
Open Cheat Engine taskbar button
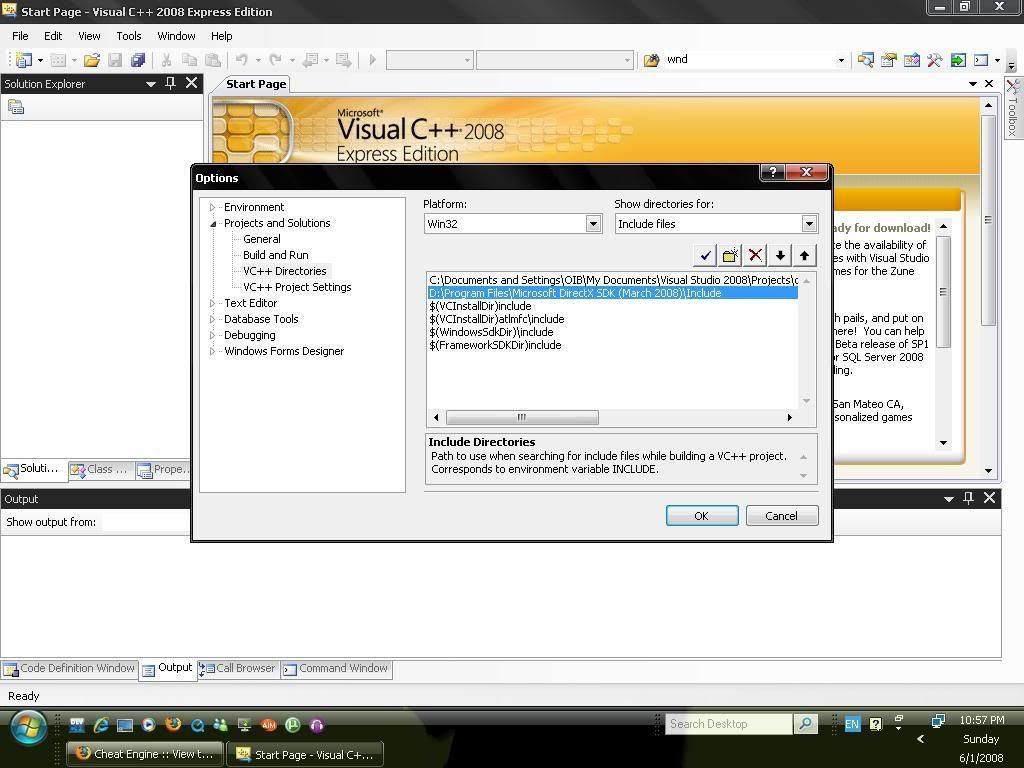146,754
